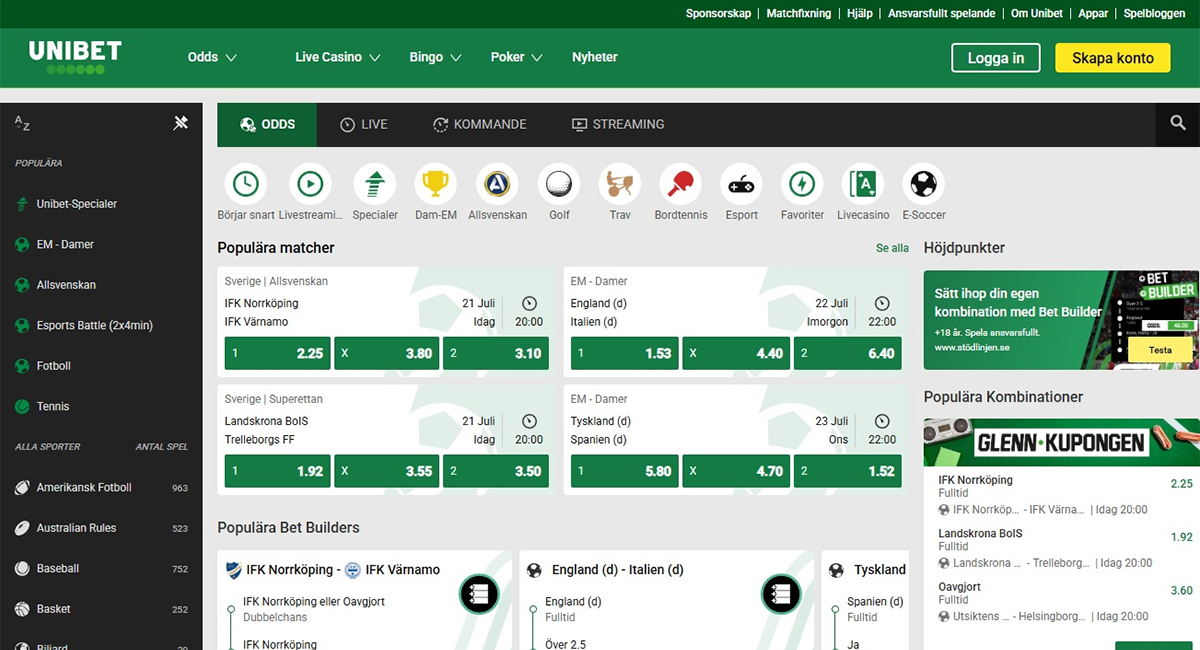
Task: Click the search magnifier icon
Action: [1178, 124]
